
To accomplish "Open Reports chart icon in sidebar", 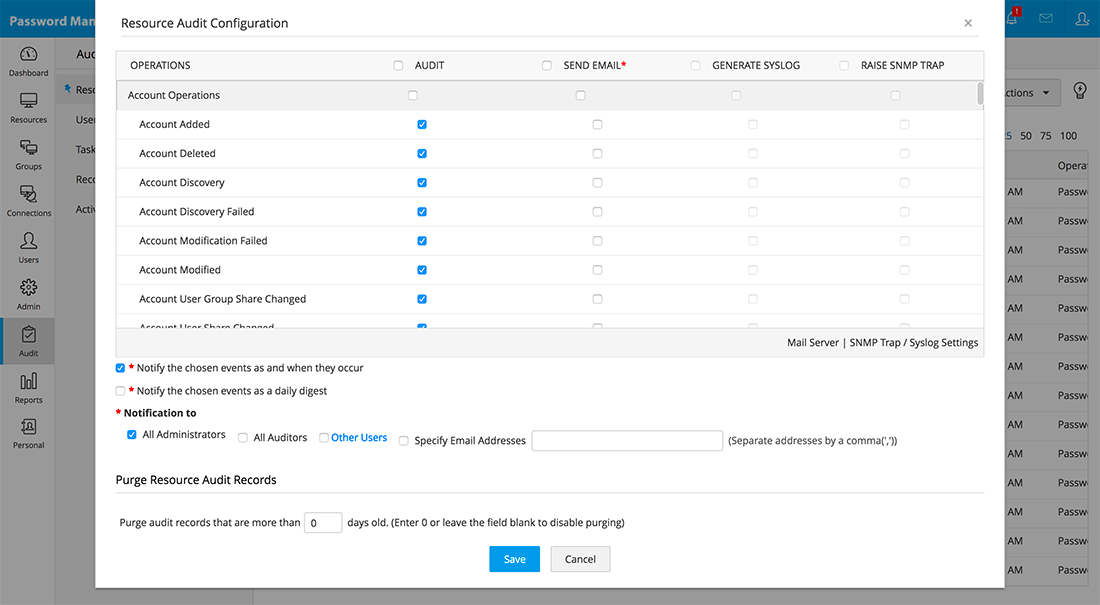I will pos(28,387).
